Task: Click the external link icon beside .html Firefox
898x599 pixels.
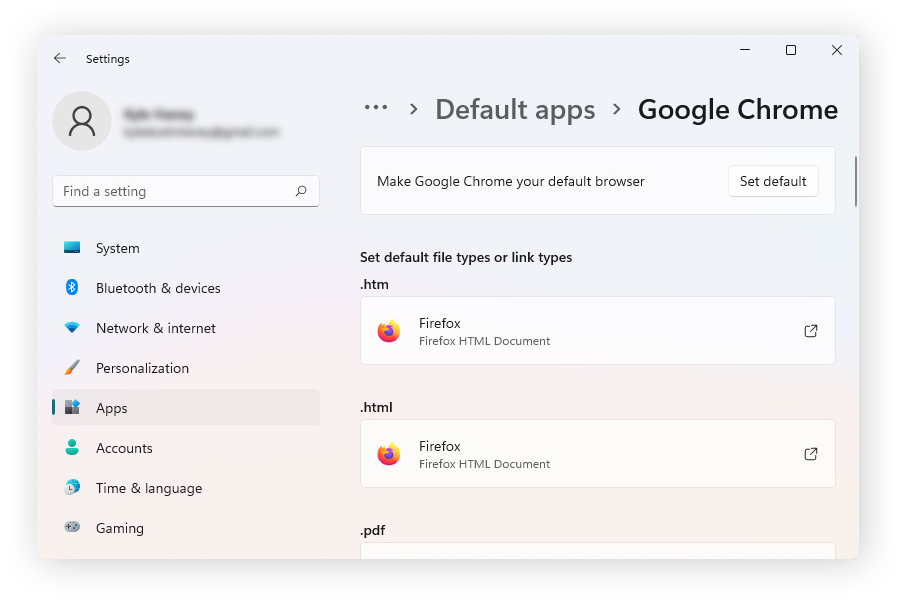Action: pos(811,453)
